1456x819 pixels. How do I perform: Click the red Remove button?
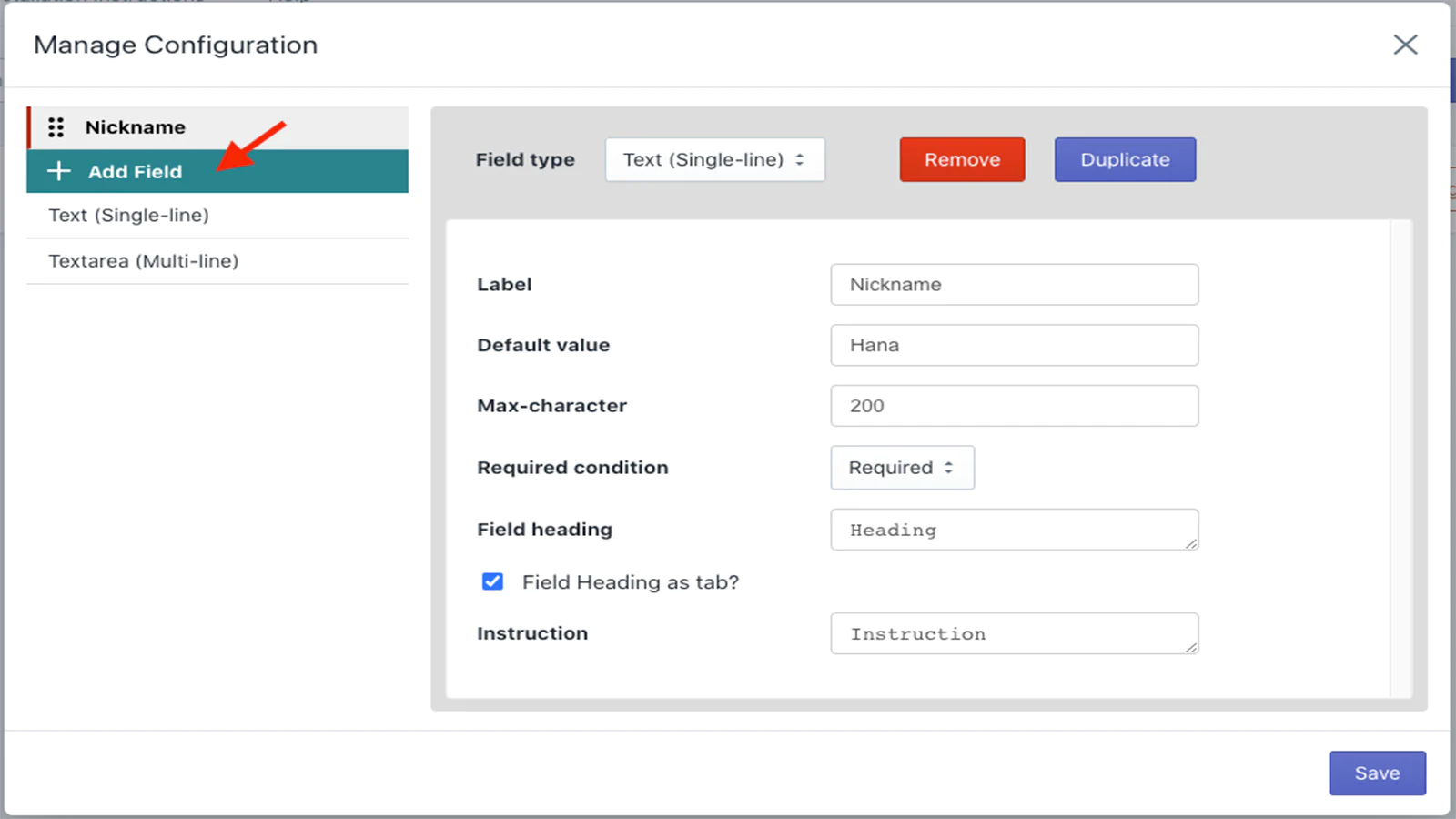click(962, 160)
